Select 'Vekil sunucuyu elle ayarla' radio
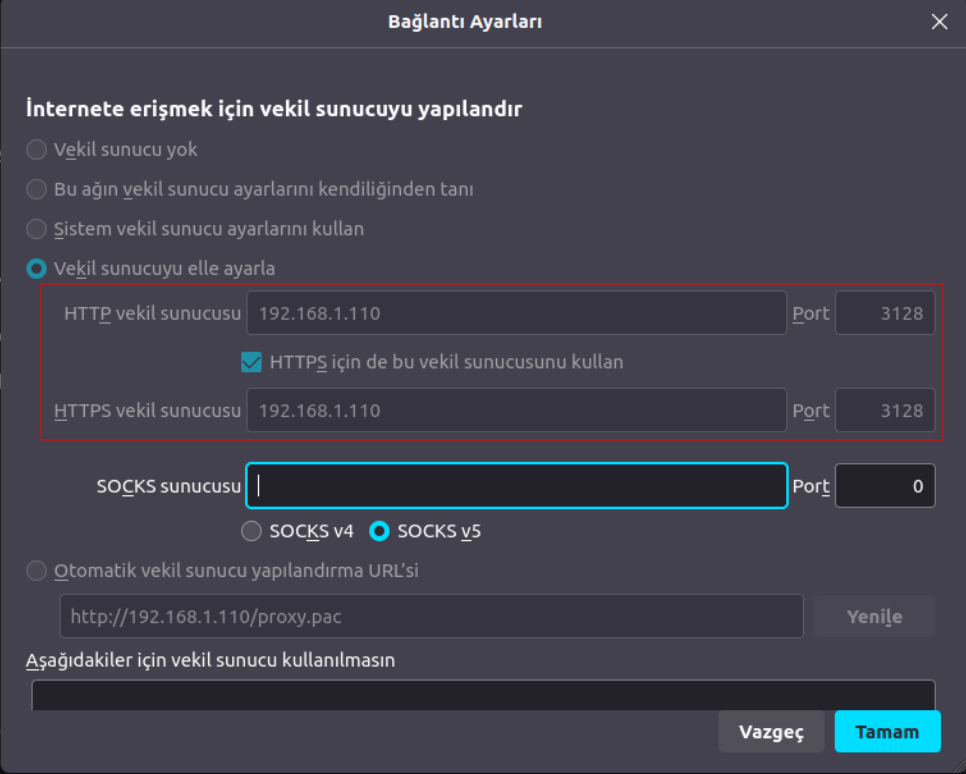 pyautogui.click(x=37, y=269)
